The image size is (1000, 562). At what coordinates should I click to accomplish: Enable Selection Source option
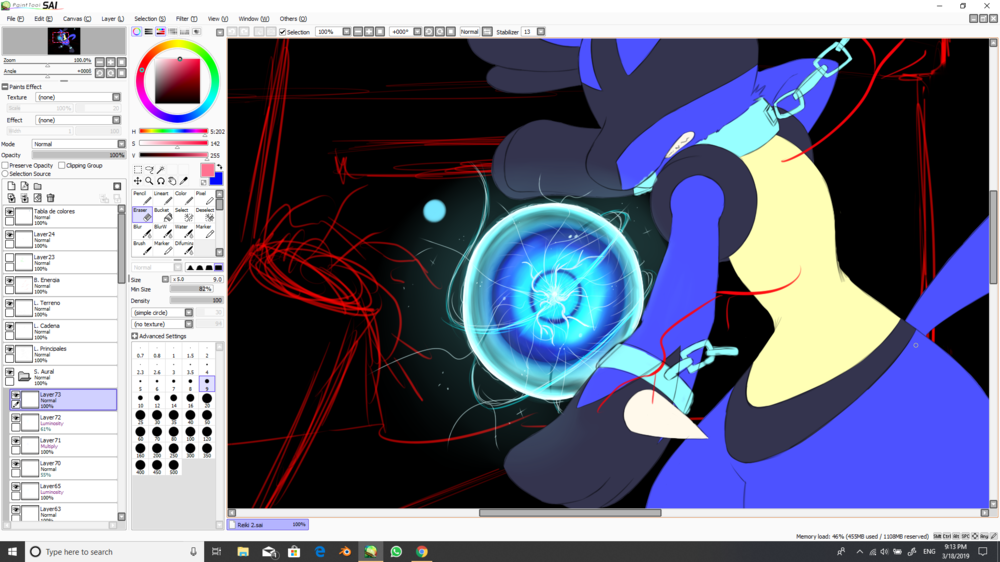click(x=5, y=174)
